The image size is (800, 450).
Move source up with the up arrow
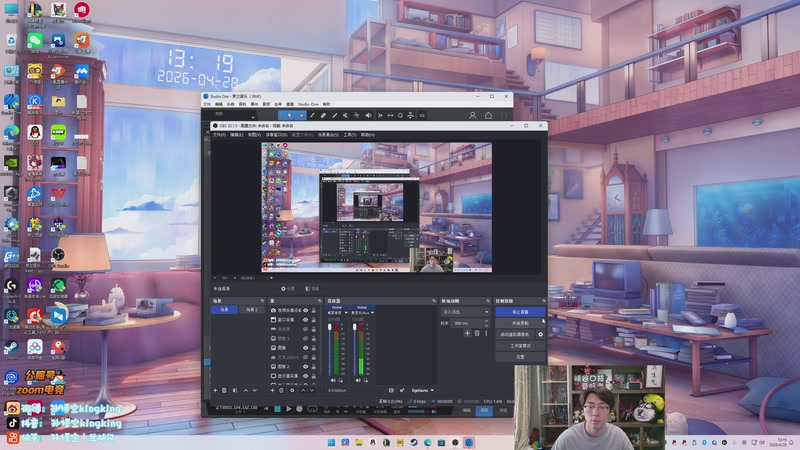(x=303, y=390)
